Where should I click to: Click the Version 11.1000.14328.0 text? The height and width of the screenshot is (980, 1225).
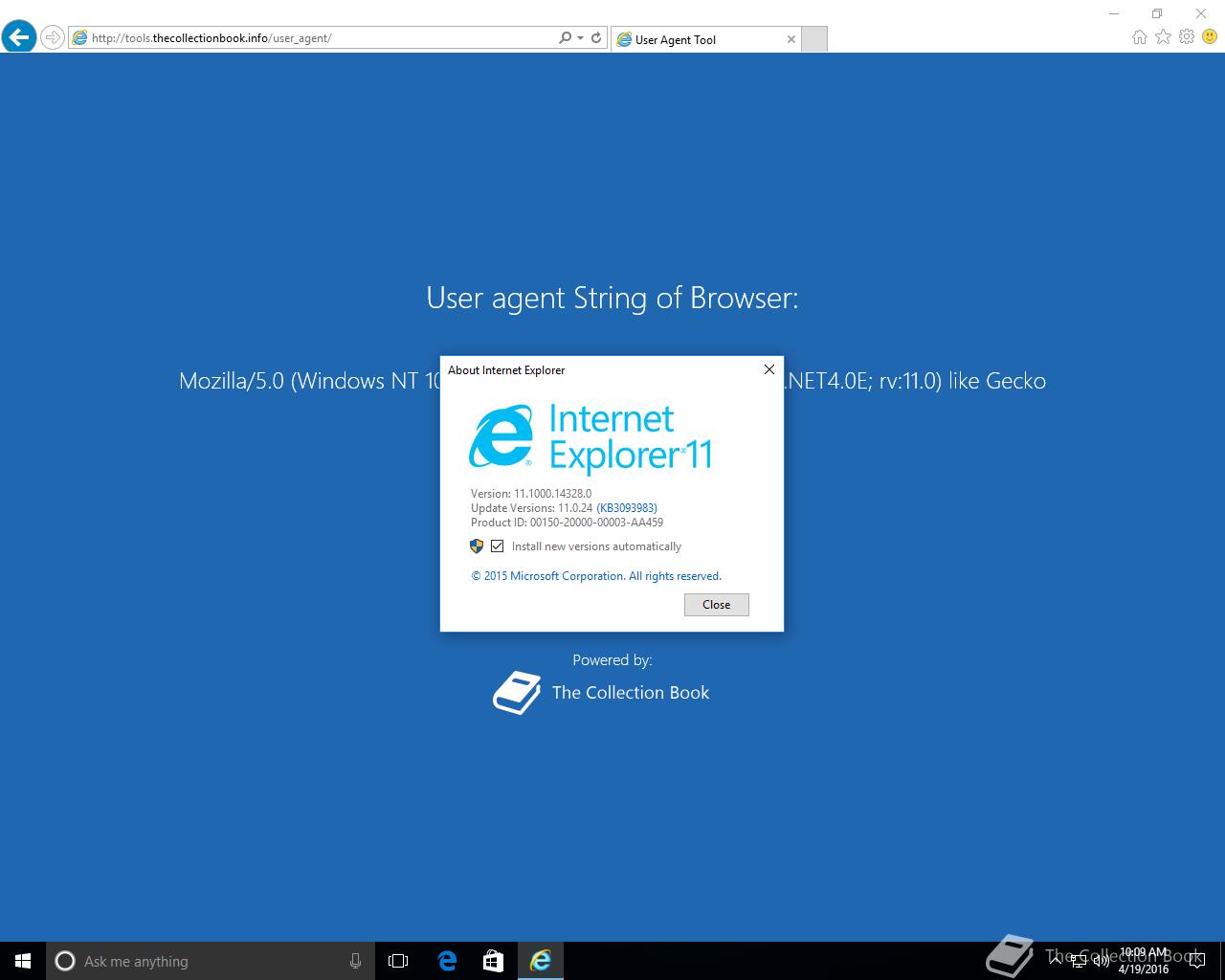[x=531, y=494]
